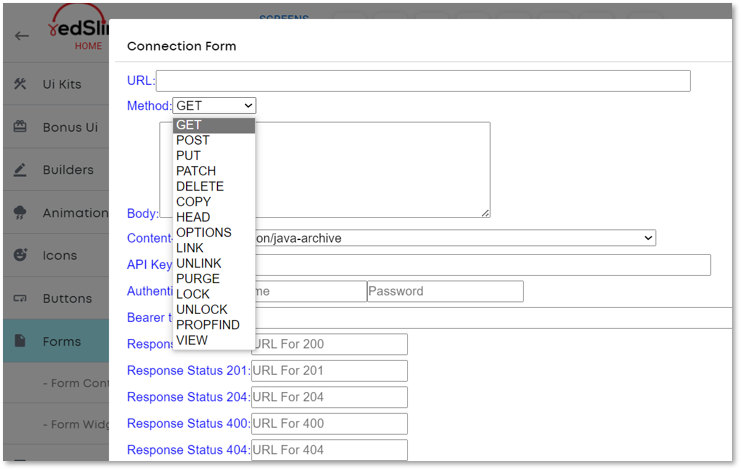Screen dimensions: 741x470
Task: Choose PURGE in the method list
Action: (x=214, y=279)
